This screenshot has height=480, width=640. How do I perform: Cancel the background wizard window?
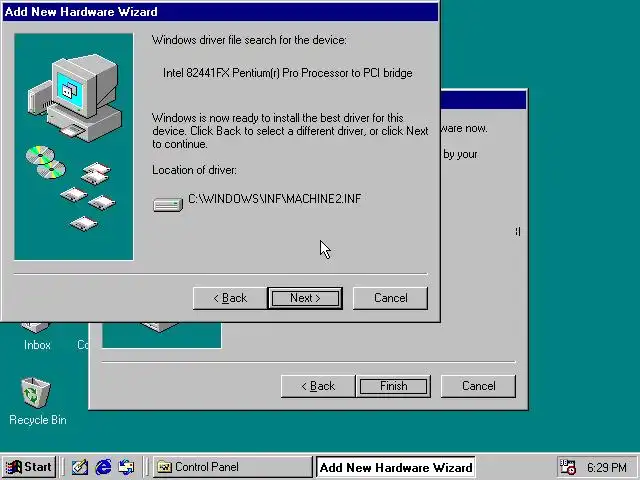tap(478, 386)
